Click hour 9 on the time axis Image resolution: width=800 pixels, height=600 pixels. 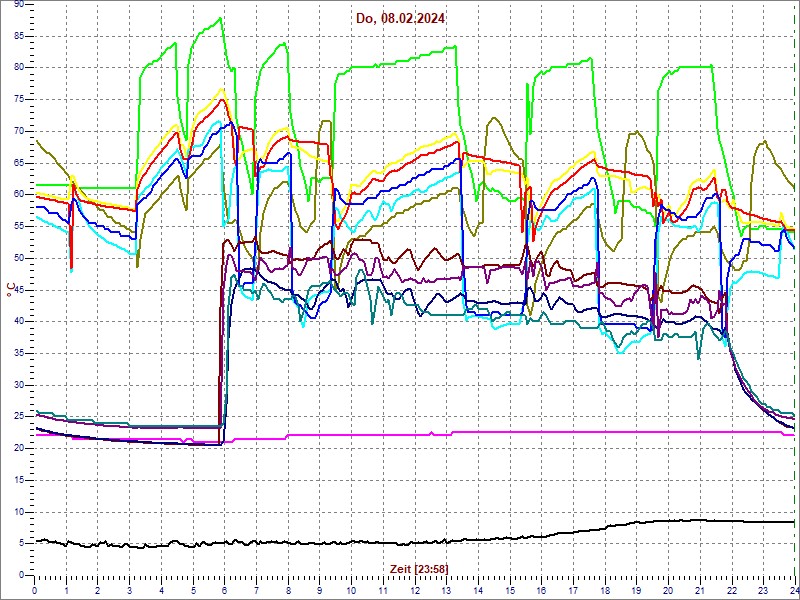pyautogui.click(x=320, y=590)
